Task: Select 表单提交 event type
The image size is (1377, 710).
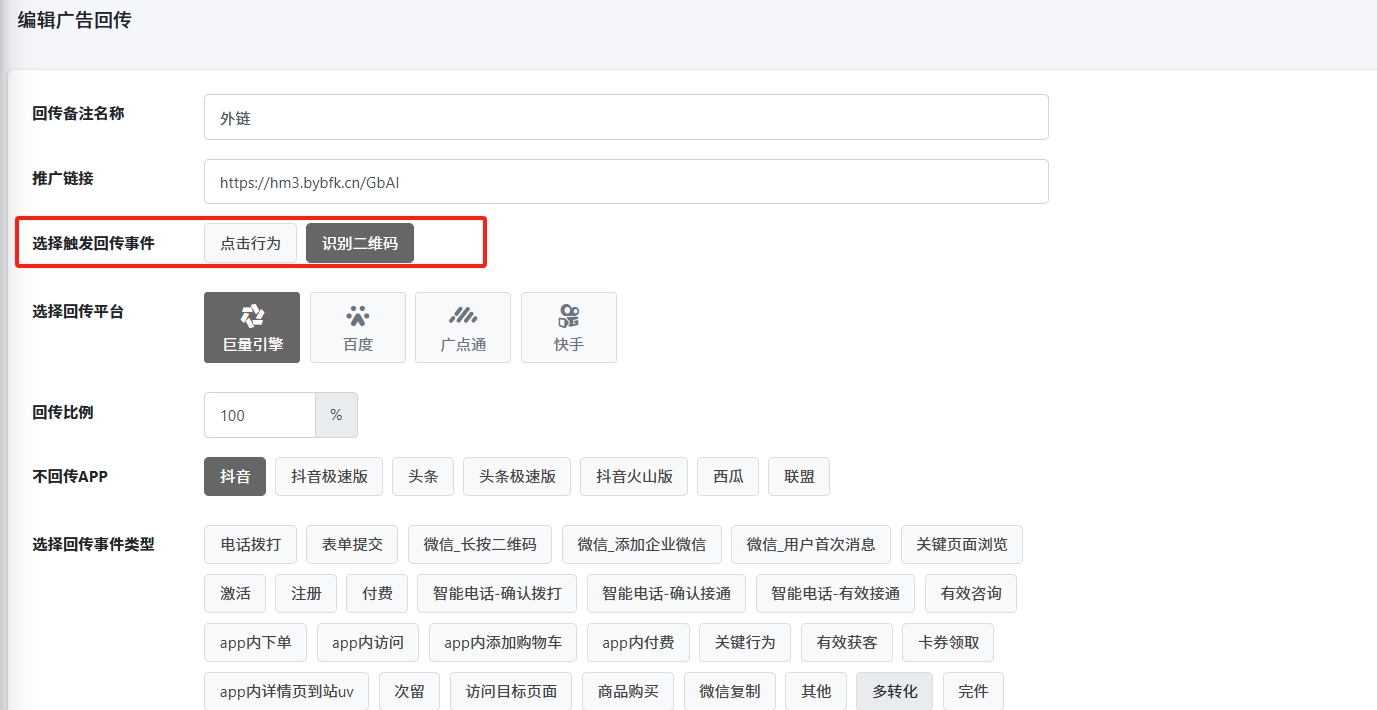Action: click(x=352, y=544)
